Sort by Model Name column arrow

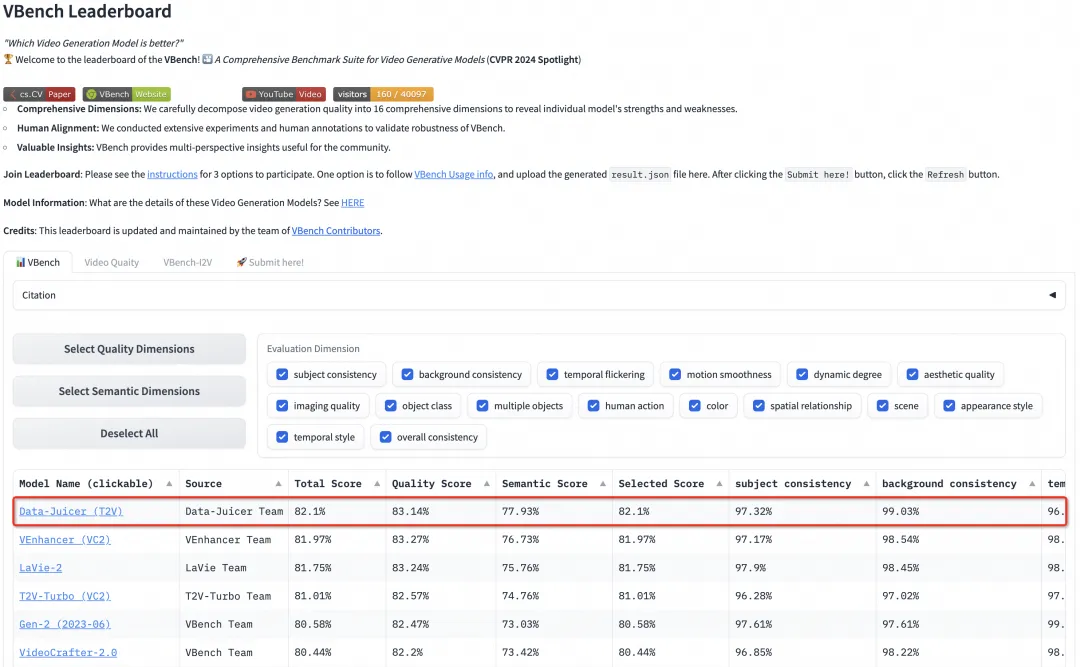click(169, 484)
